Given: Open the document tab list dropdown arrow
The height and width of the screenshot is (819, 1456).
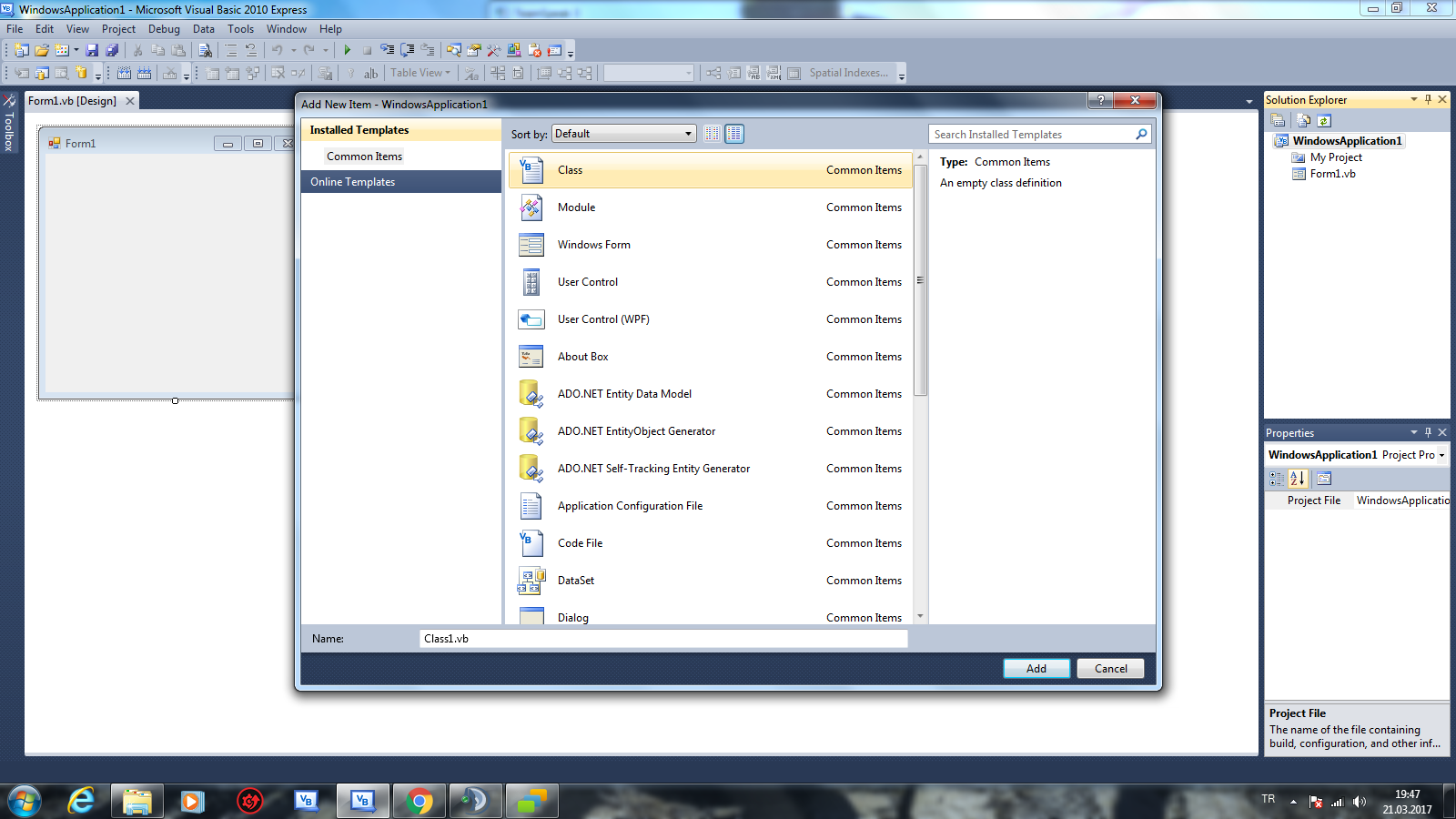Looking at the screenshot, I should tap(1249, 101).
